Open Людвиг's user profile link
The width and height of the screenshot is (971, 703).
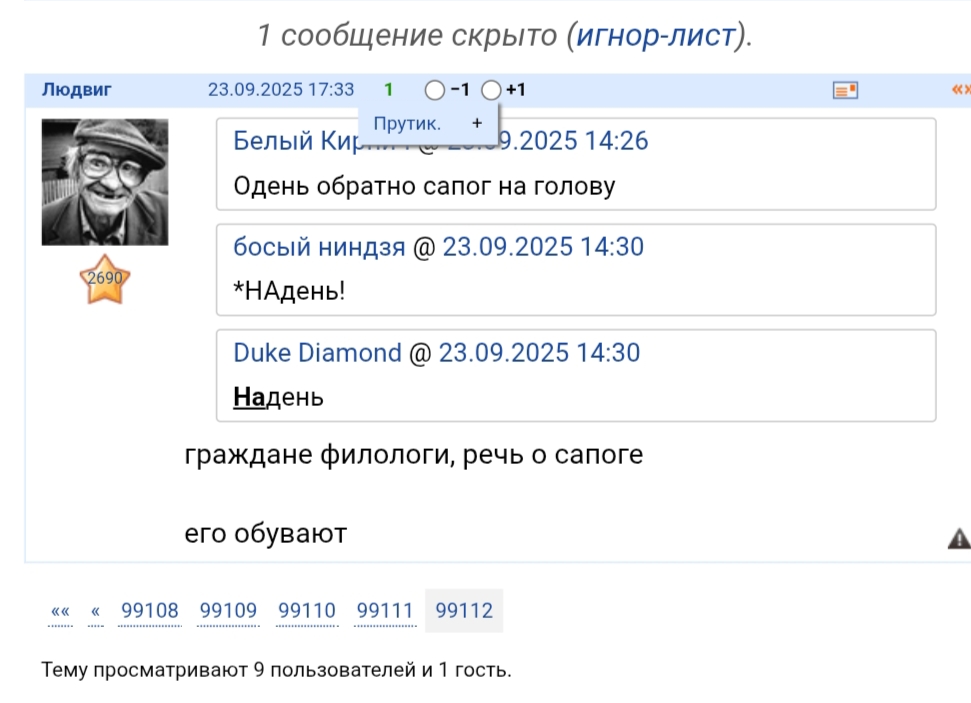[x=77, y=90]
